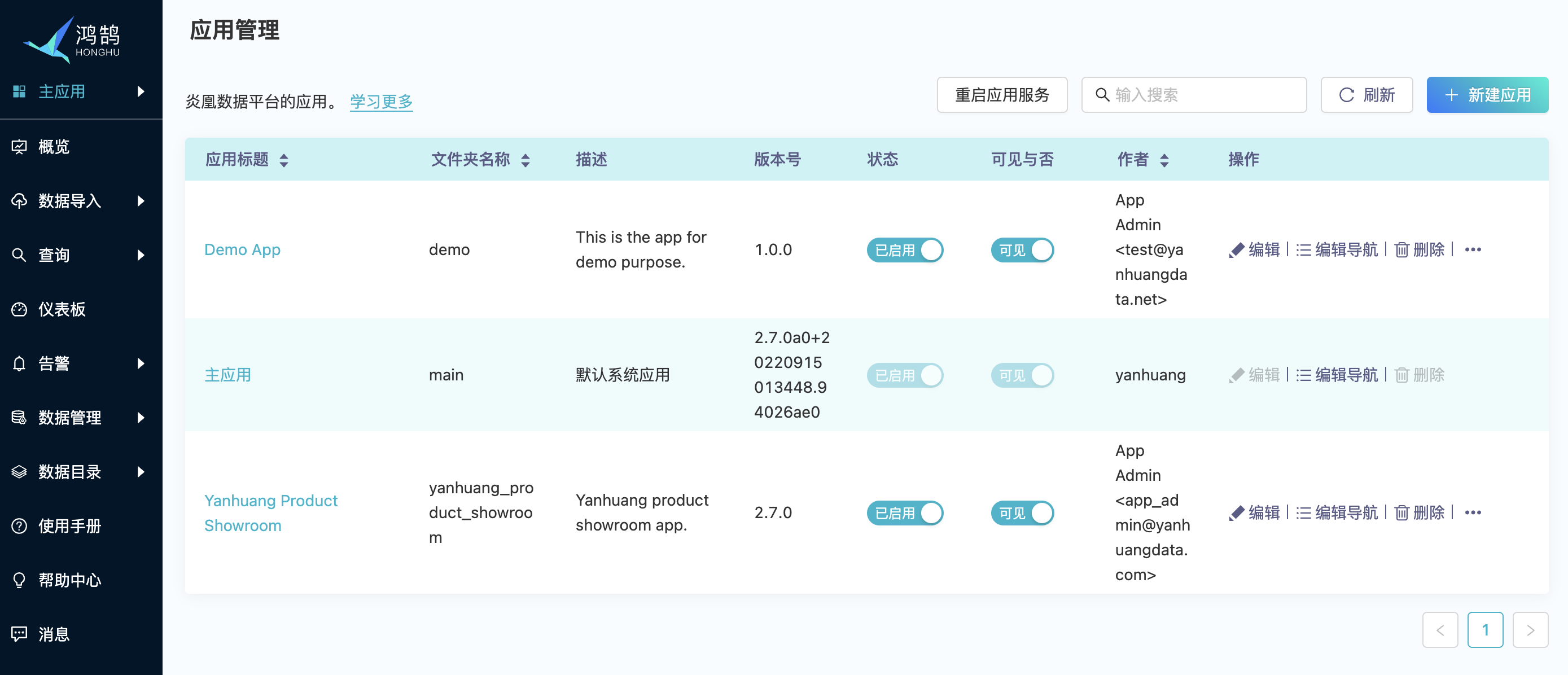Click the 默认系统应用 description cell
This screenshot has width=1568, height=675.
(623, 375)
